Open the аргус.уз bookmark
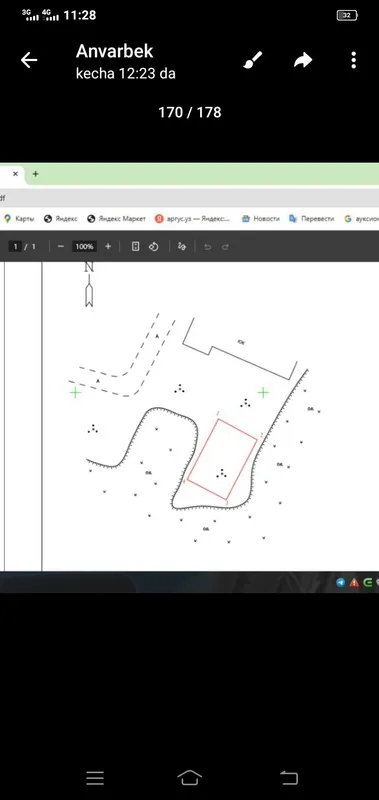Image resolution: width=379 pixels, height=800 pixels. coord(193,218)
